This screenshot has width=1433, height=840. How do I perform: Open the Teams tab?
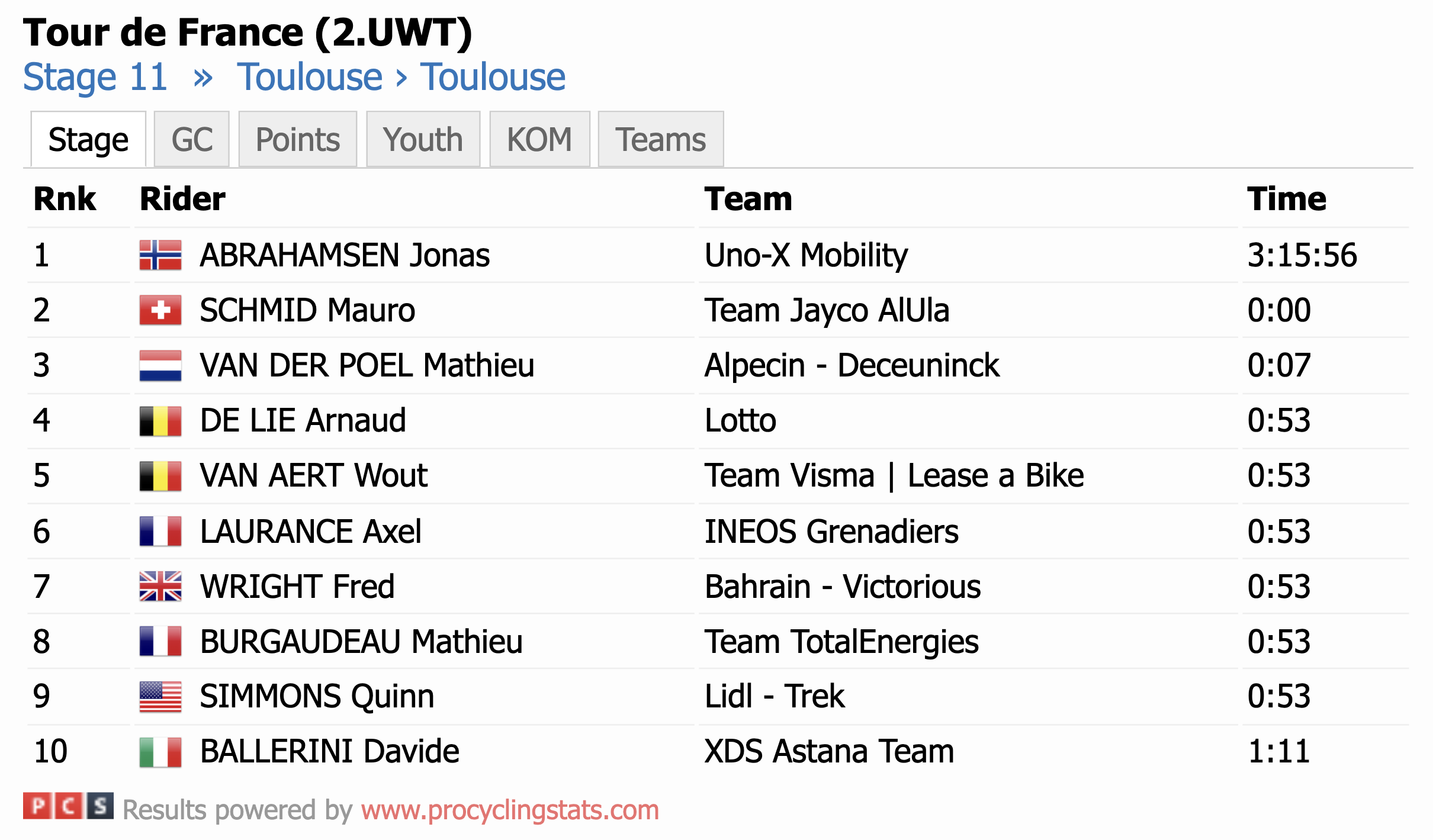(660, 139)
